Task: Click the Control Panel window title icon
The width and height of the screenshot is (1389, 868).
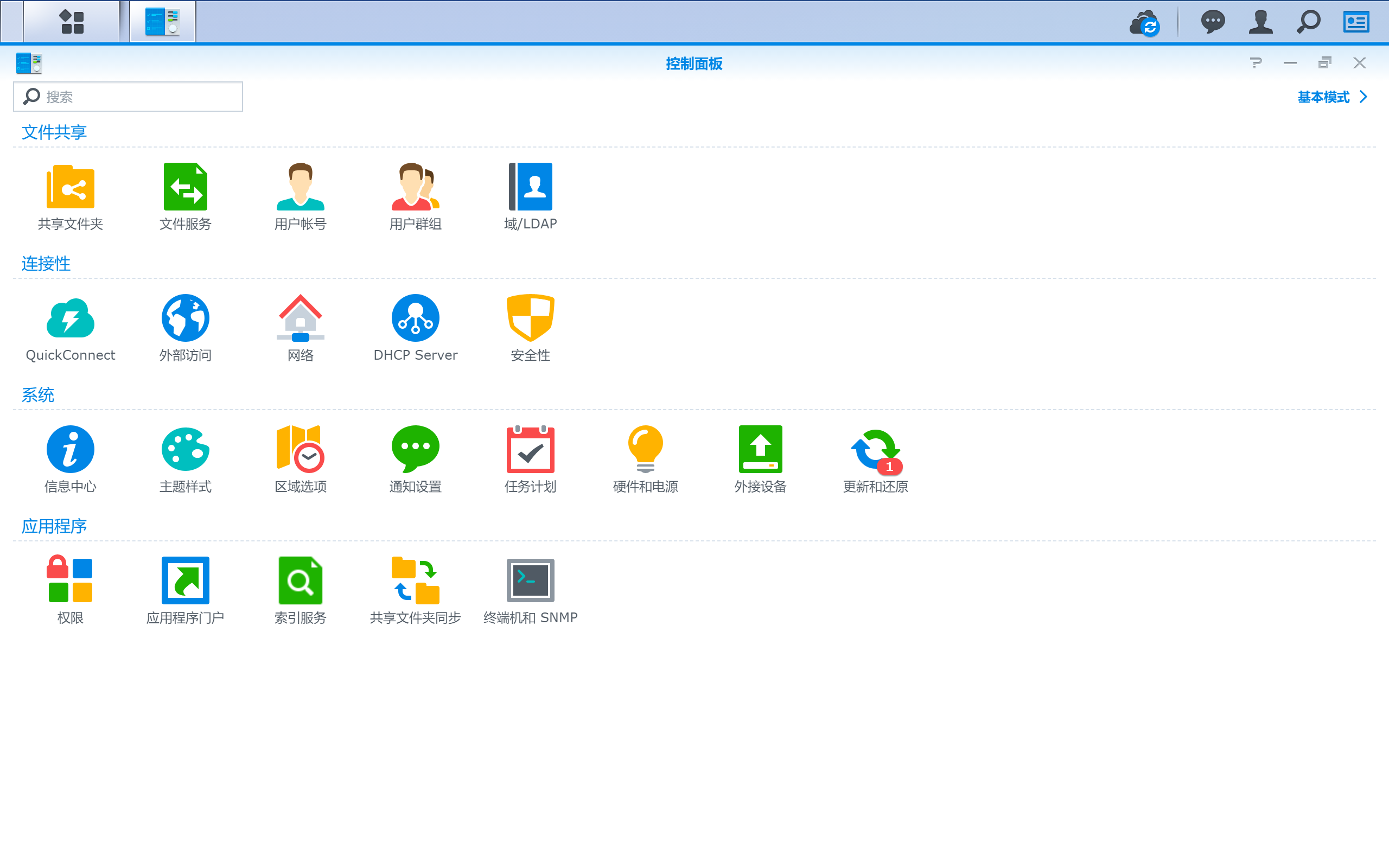Action: [x=29, y=63]
